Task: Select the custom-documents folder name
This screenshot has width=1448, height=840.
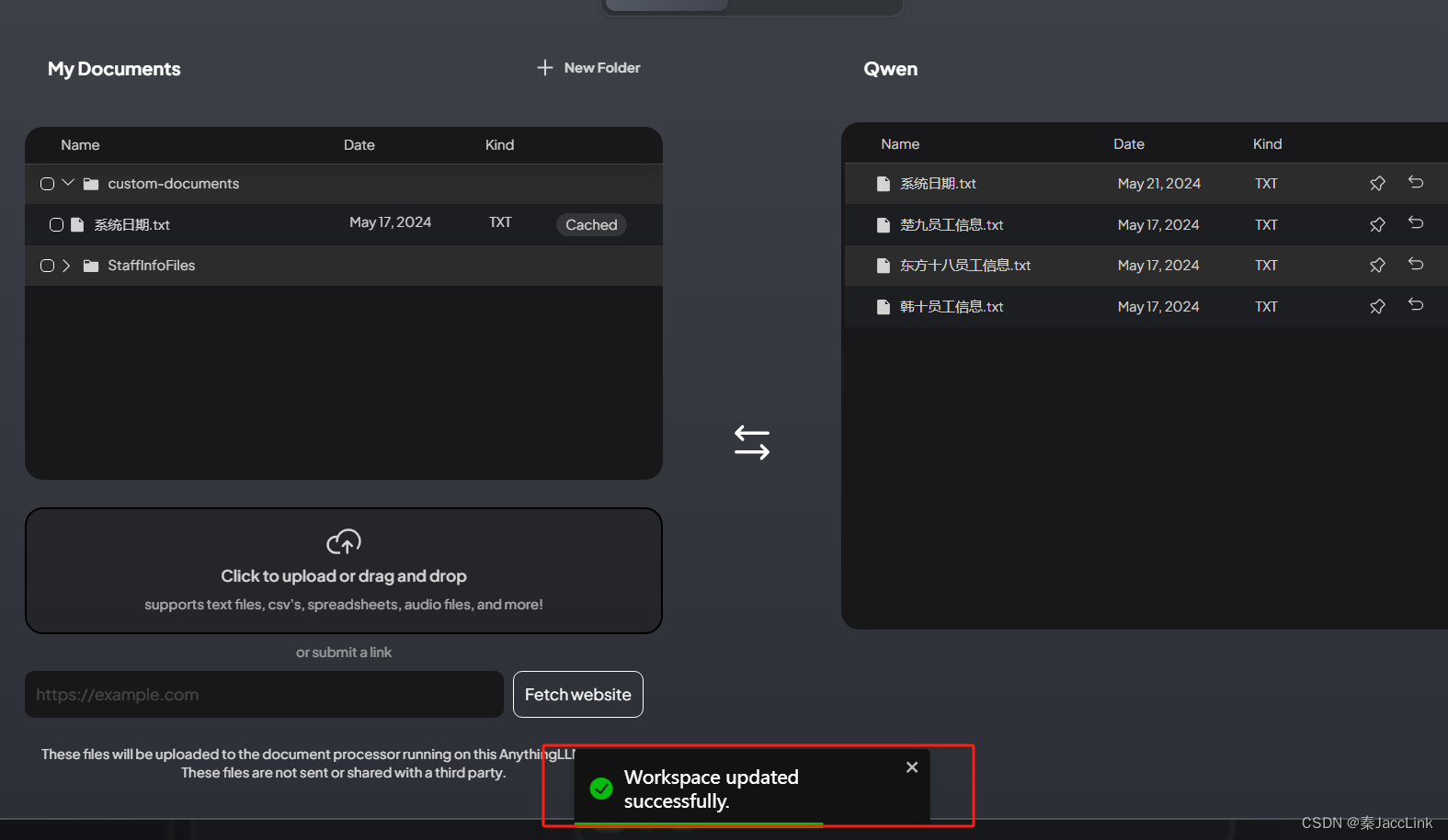Action: [174, 184]
